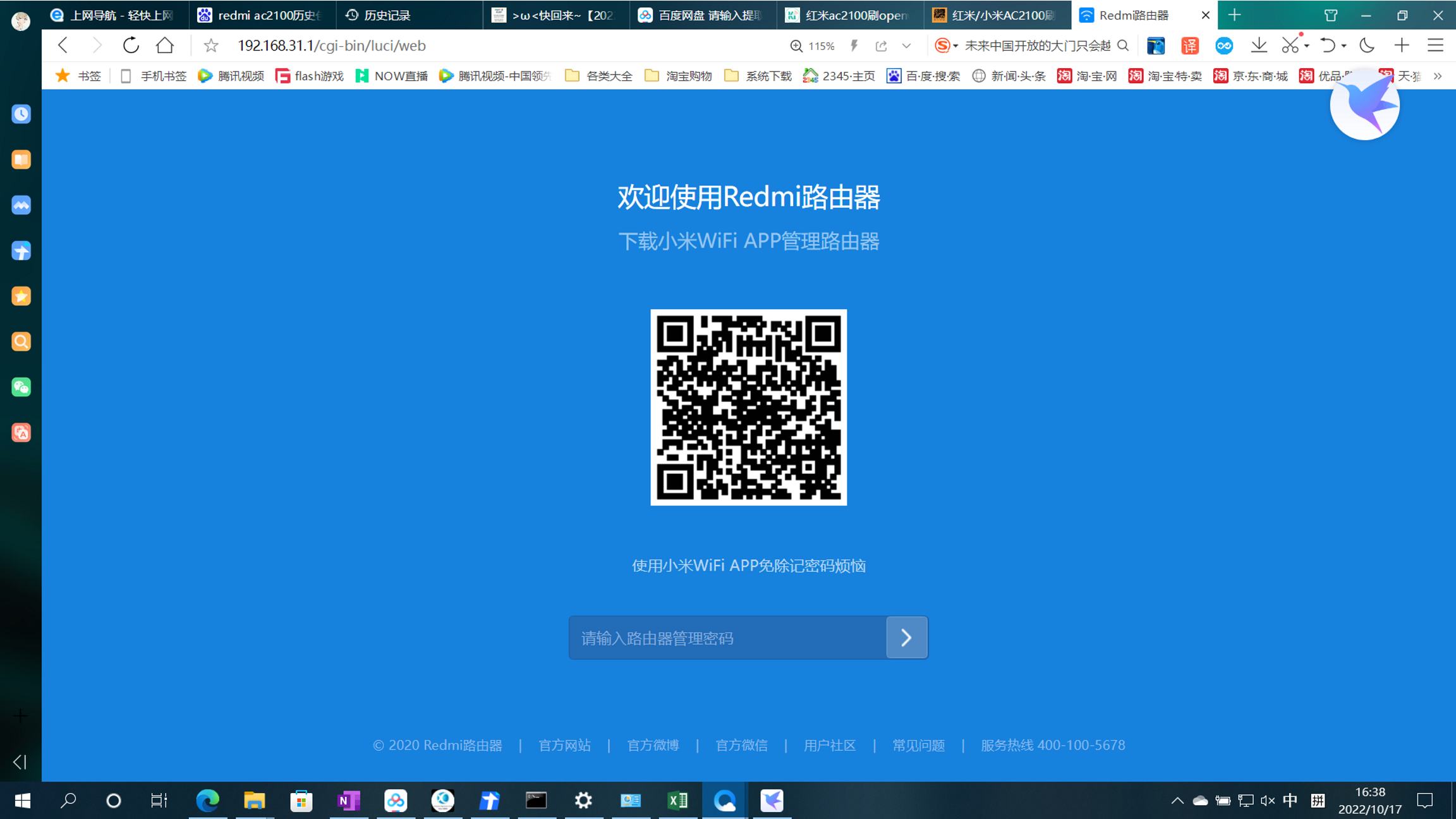This screenshot has width=1456, height=819.
Task: Switch to 历史记录 tab
Action: tap(387, 15)
